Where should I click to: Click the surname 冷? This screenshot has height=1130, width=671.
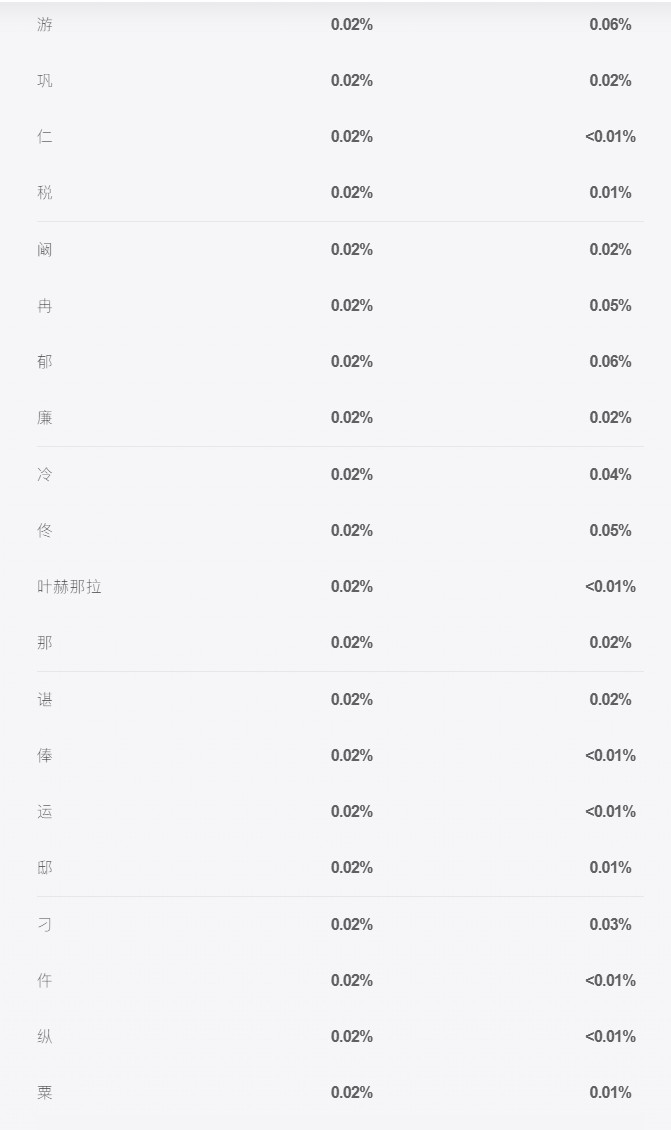[x=45, y=475]
